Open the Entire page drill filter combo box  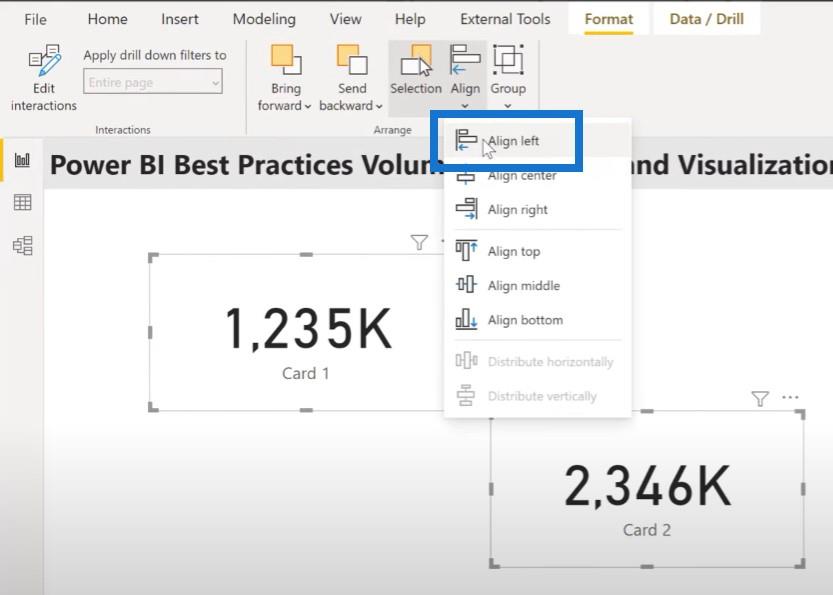click(153, 82)
